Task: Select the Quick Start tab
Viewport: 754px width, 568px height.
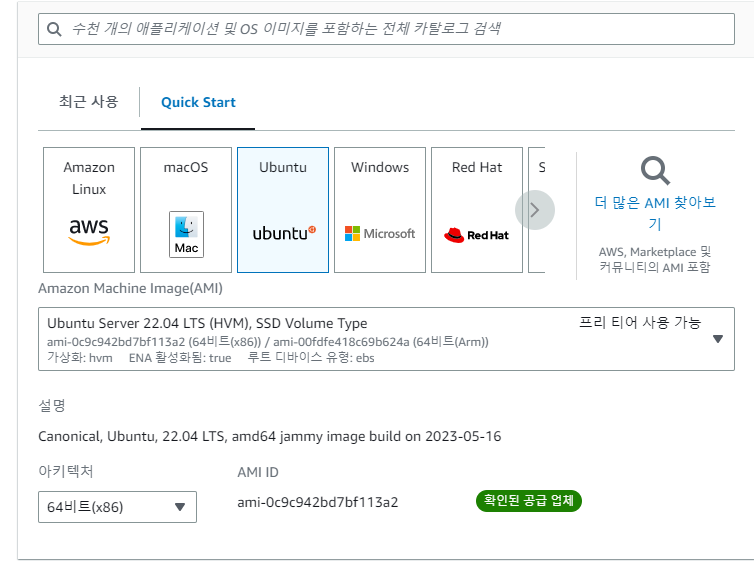Action: 198,102
